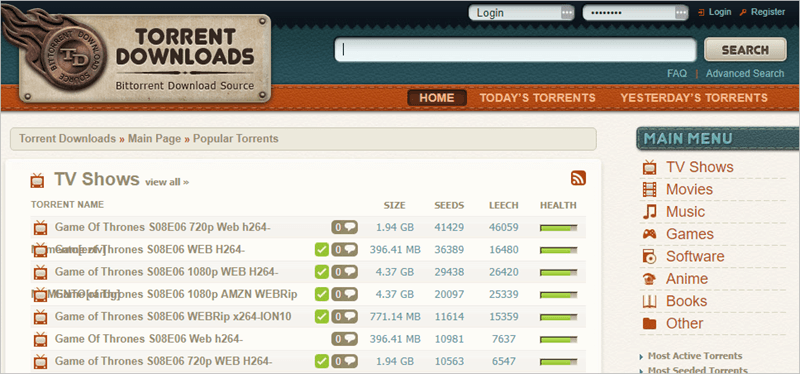
Task: Open the Advanced Search link
Action: click(745, 73)
